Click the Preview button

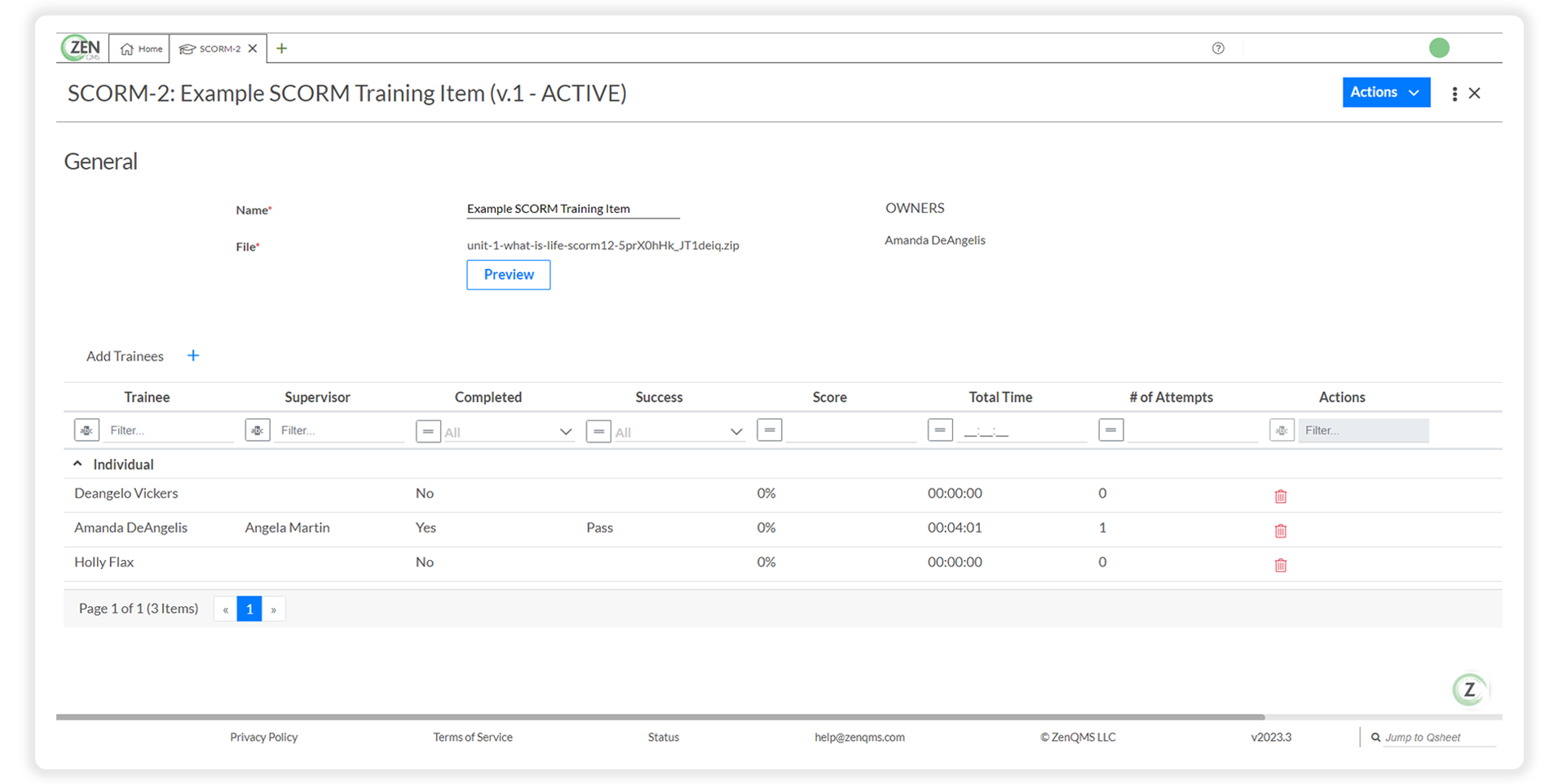[508, 275]
